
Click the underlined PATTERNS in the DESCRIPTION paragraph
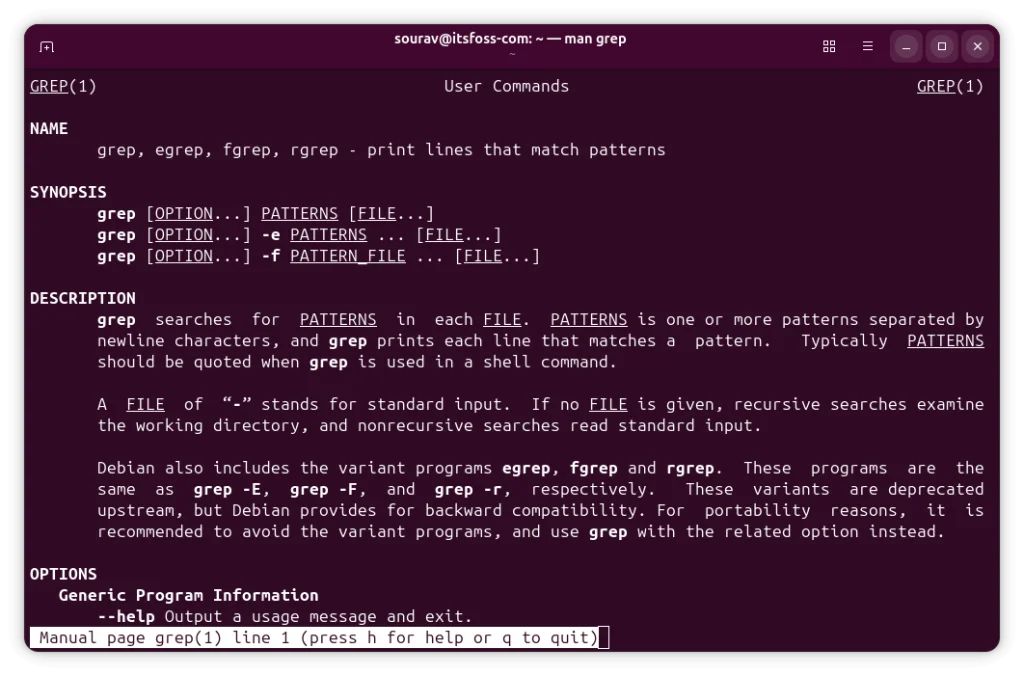point(338,319)
